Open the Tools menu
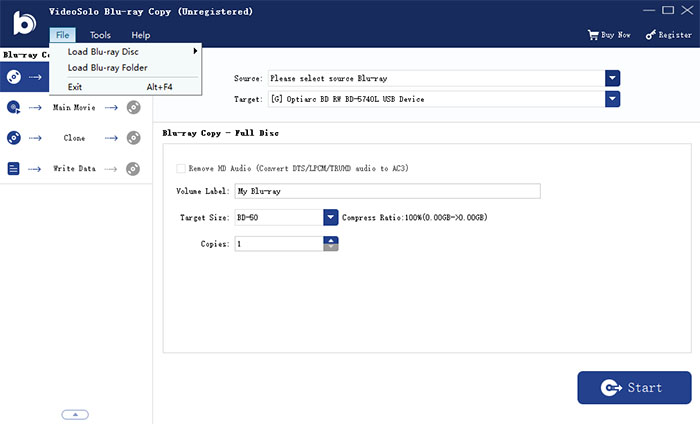This screenshot has height=432, width=700. (100, 35)
